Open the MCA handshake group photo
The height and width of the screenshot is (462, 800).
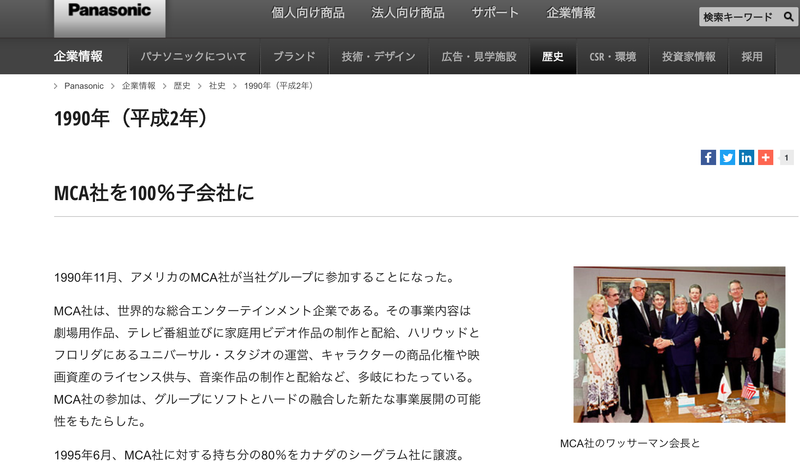coord(679,344)
